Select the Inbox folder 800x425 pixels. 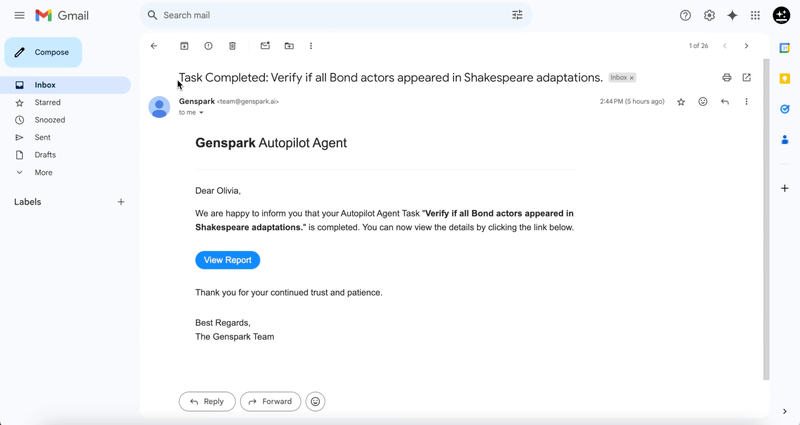pos(65,85)
